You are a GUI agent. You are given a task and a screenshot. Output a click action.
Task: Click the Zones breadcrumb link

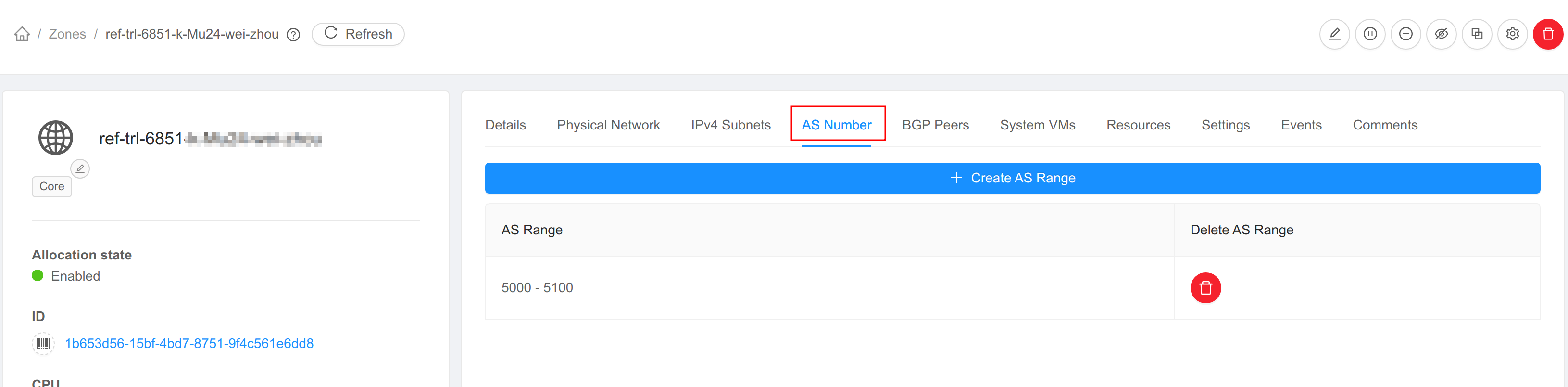pyautogui.click(x=67, y=34)
